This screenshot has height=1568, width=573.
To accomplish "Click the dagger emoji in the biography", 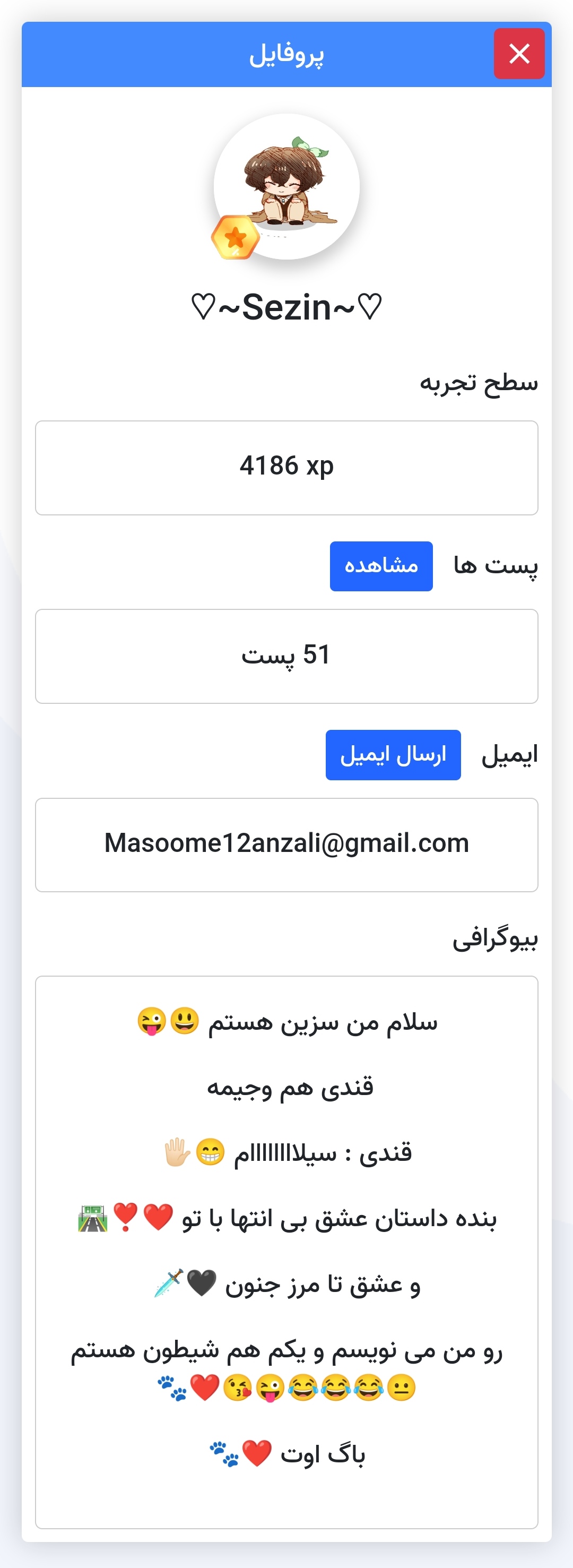I will pyautogui.click(x=169, y=1283).
